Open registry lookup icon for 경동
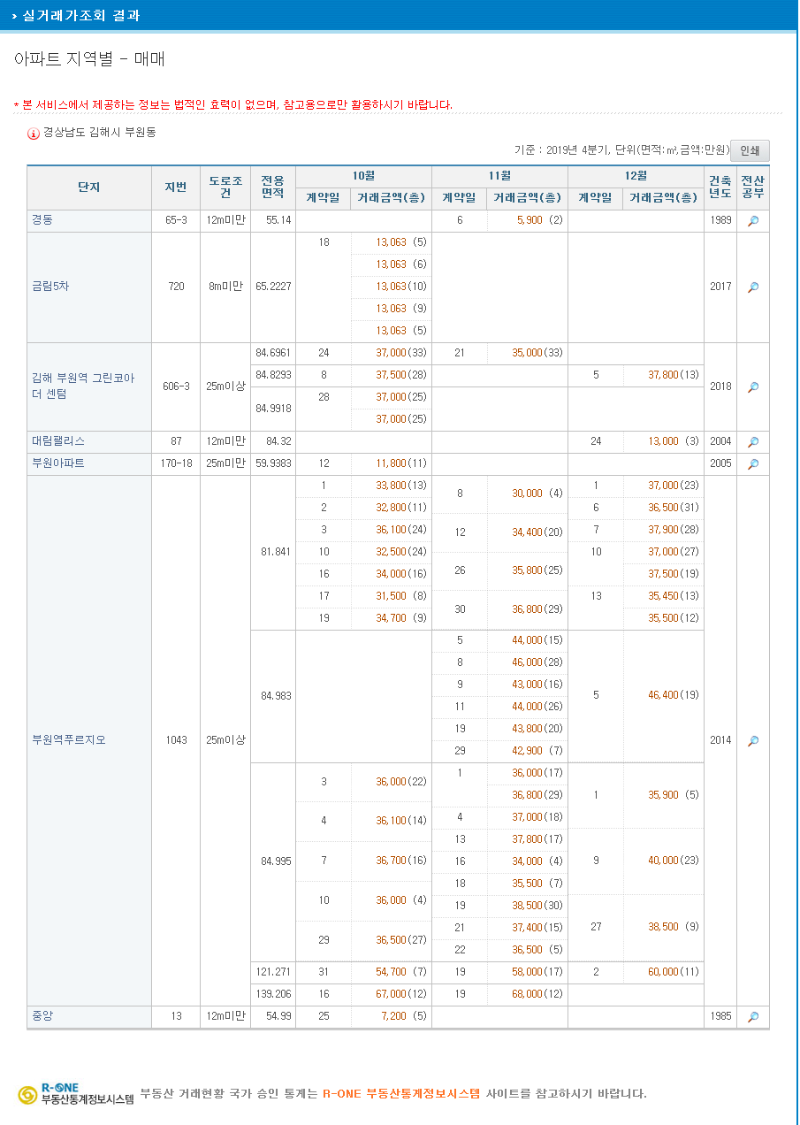Viewport: 800px width, 1125px height. 753,222
